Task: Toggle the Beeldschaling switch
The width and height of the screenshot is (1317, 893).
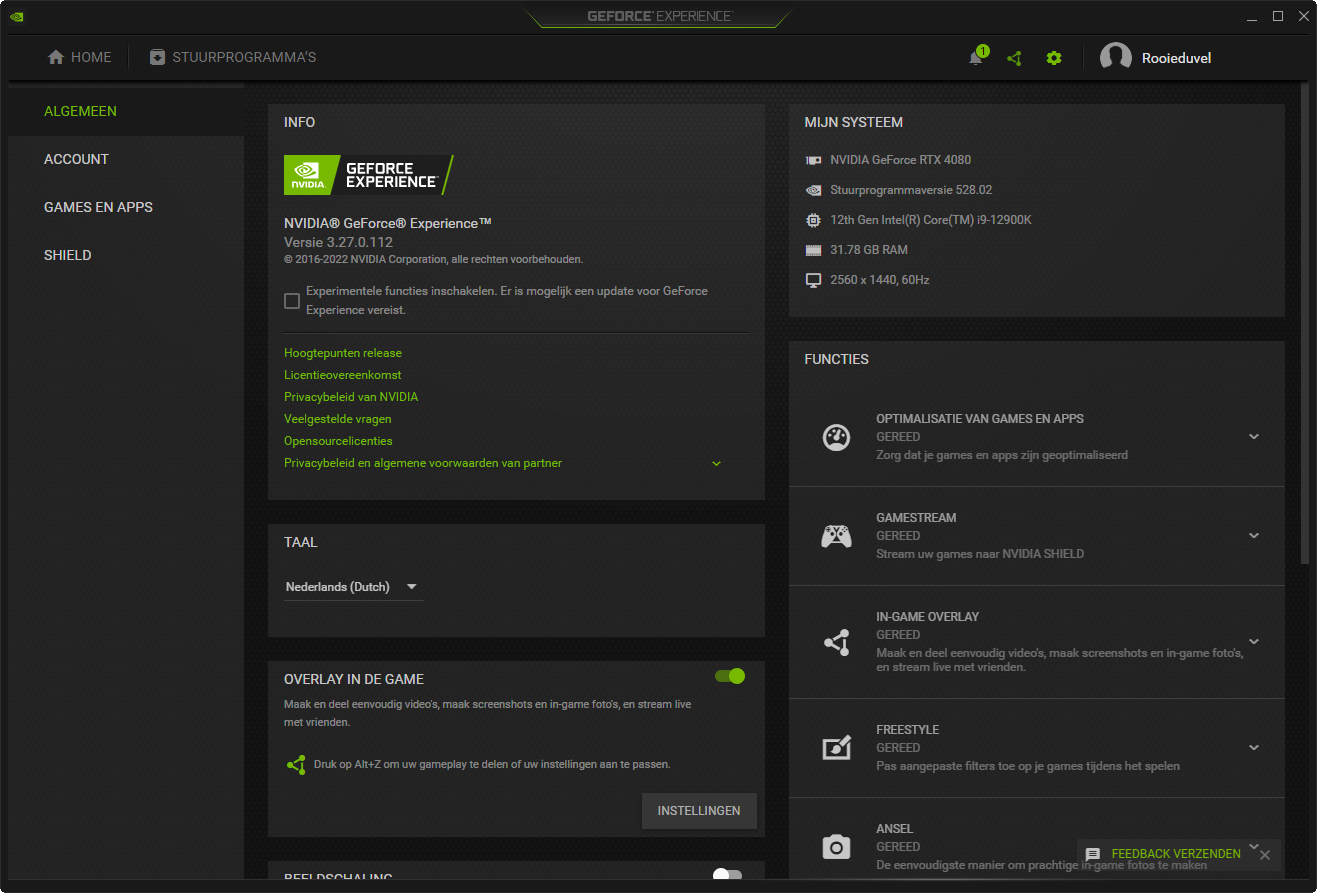Action: [728, 875]
